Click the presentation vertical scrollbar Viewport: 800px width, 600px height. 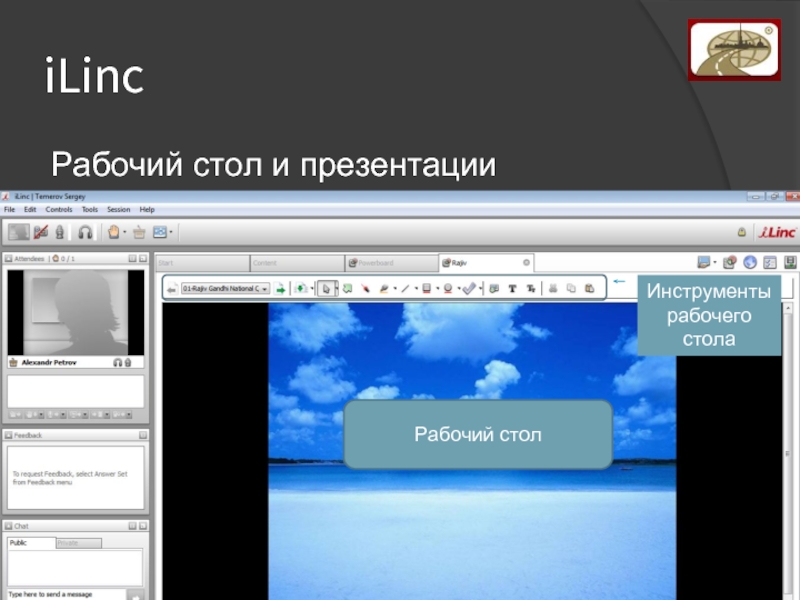pyautogui.click(x=788, y=452)
